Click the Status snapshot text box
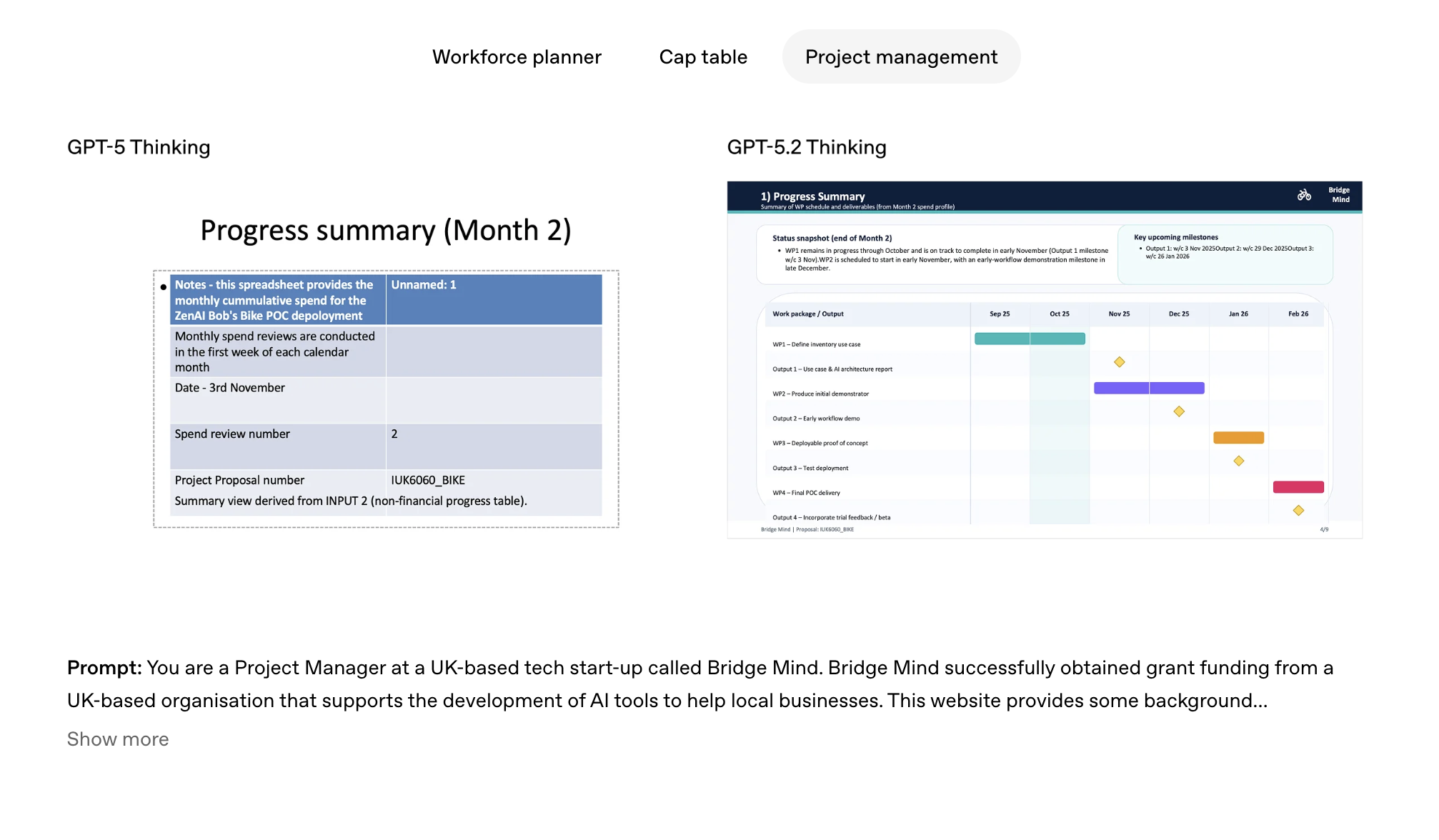The image size is (1439, 840). [936, 254]
